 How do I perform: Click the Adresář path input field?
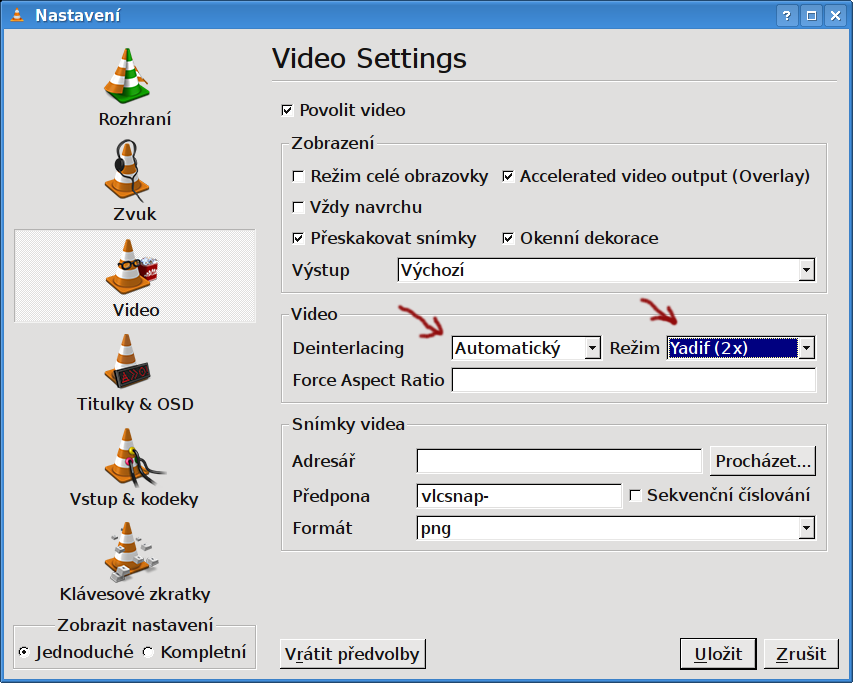tap(559, 461)
